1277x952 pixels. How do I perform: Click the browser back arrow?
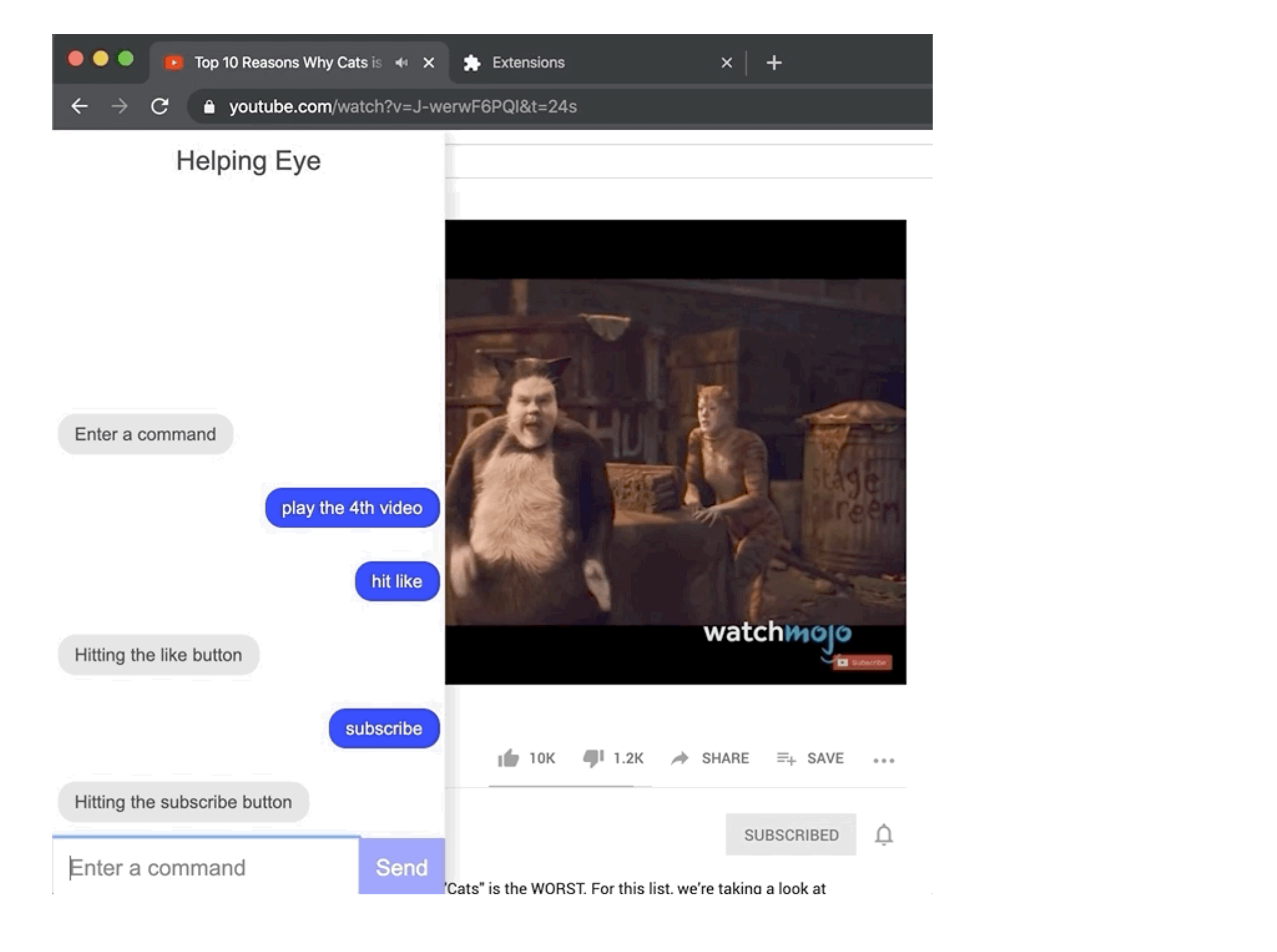(79, 106)
